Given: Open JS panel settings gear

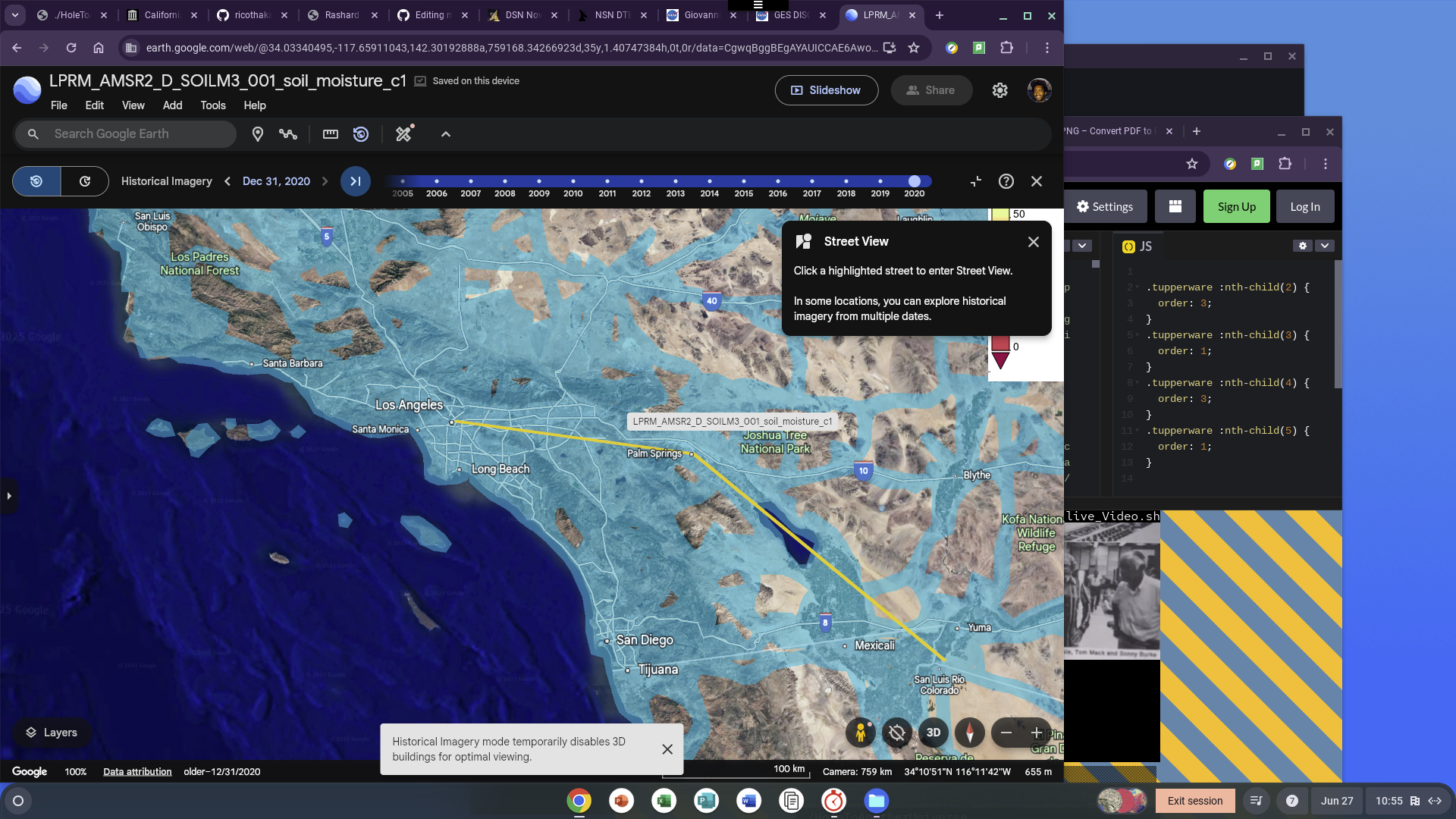Looking at the screenshot, I should coord(1303,246).
